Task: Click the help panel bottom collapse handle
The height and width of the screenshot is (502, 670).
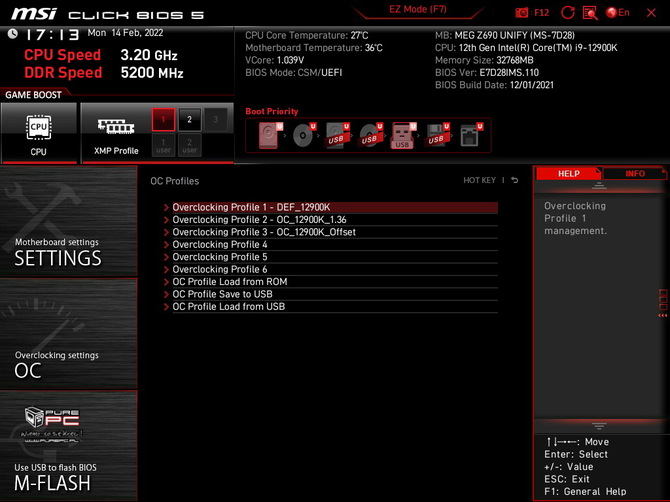Action: [599, 426]
